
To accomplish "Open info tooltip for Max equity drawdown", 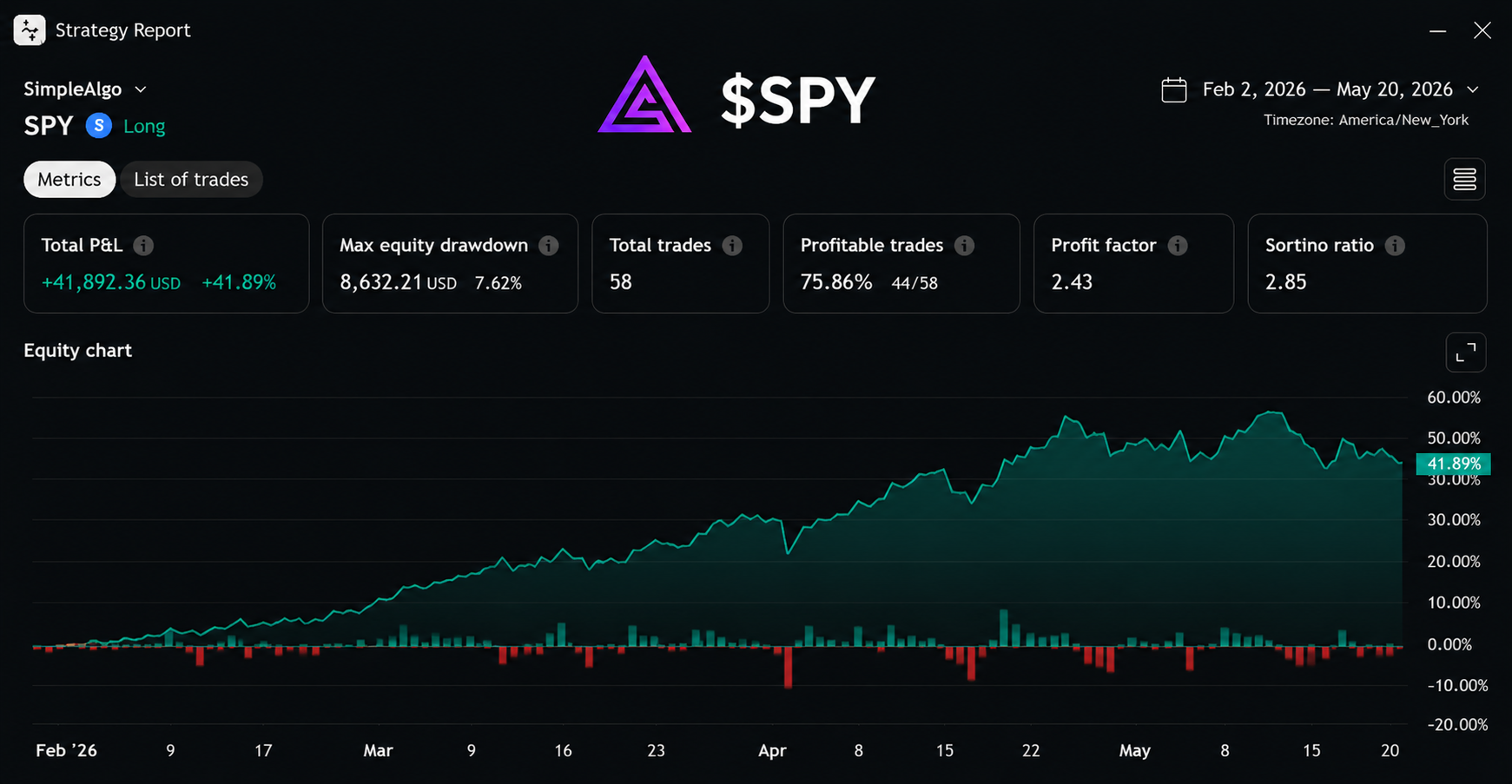I will click(x=548, y=246).
